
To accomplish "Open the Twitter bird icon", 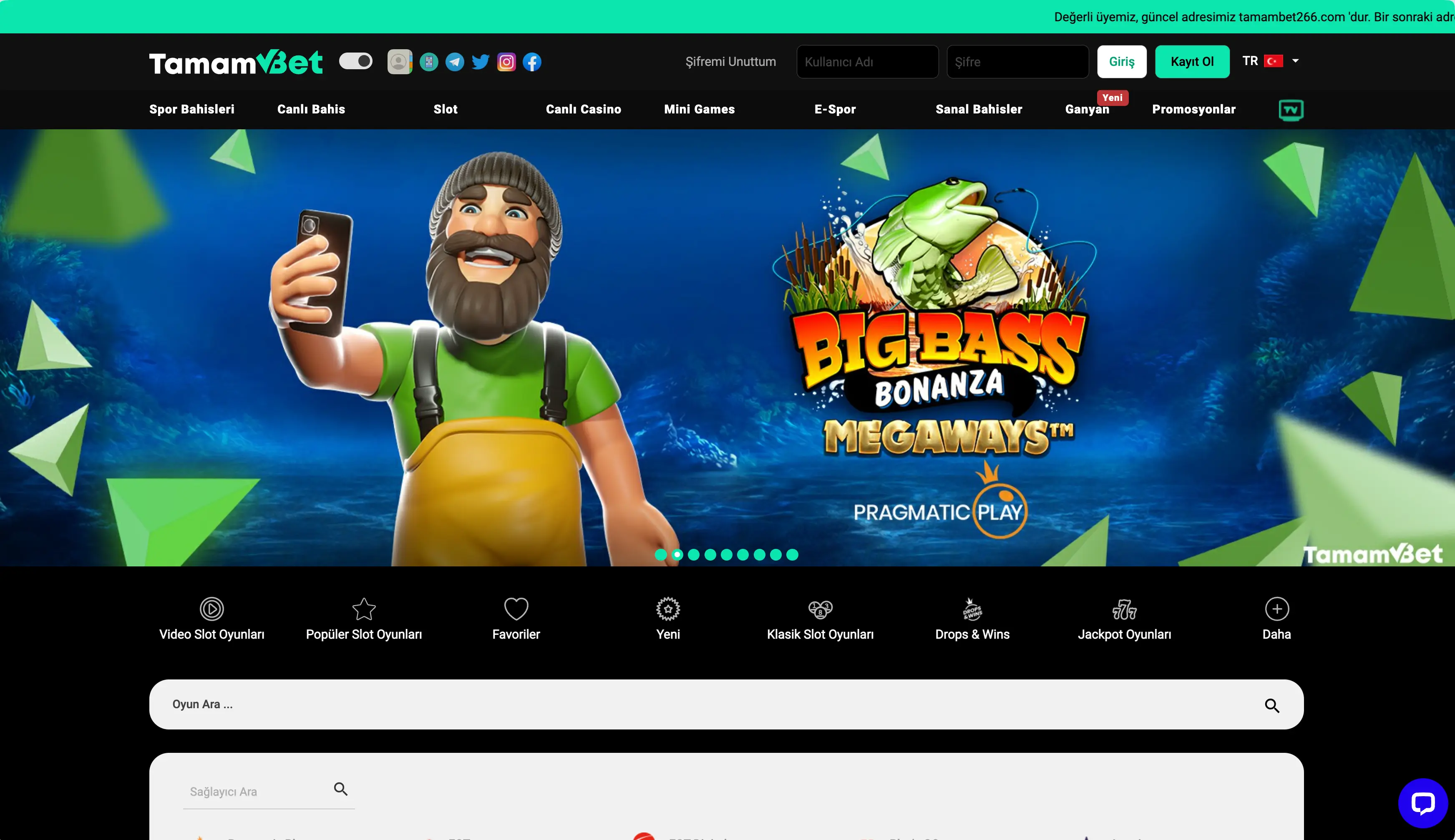I will [x=480, y=62].
